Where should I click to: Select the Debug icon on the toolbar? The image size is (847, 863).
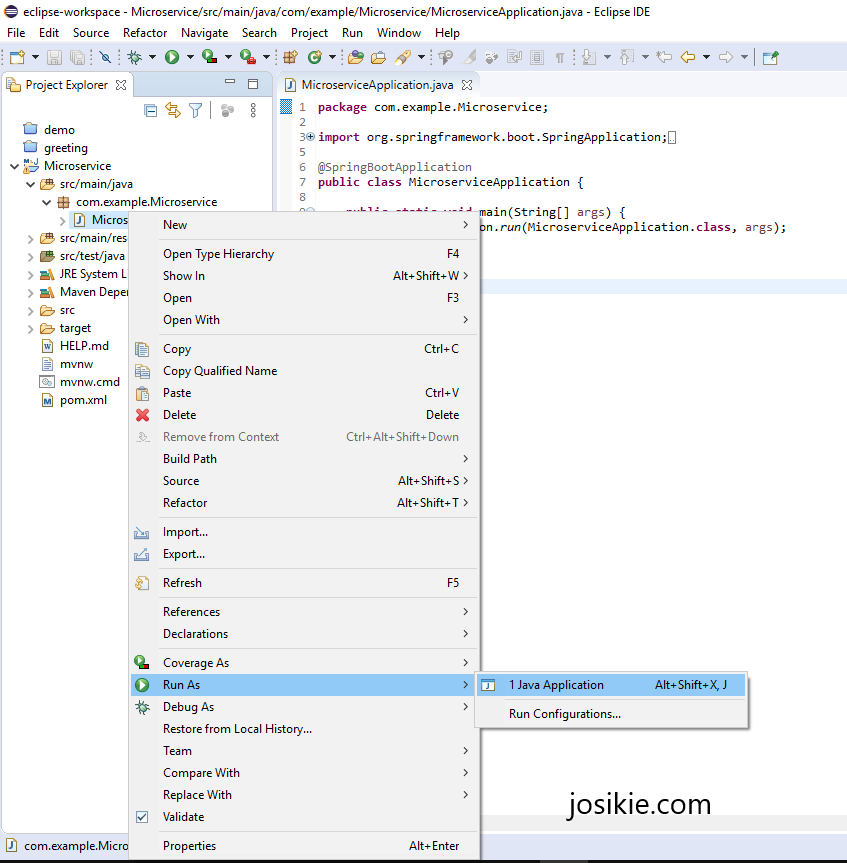(x=133, y=57)
